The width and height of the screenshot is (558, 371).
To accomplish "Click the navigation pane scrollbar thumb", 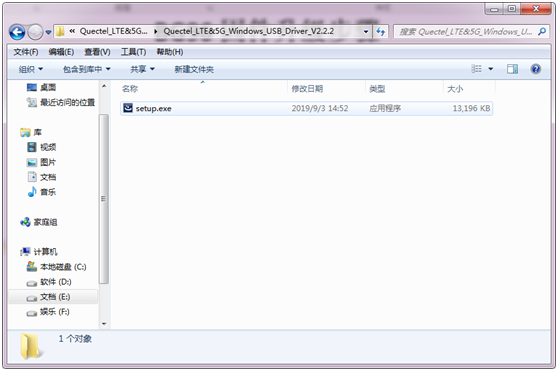I will coord(104,199).
